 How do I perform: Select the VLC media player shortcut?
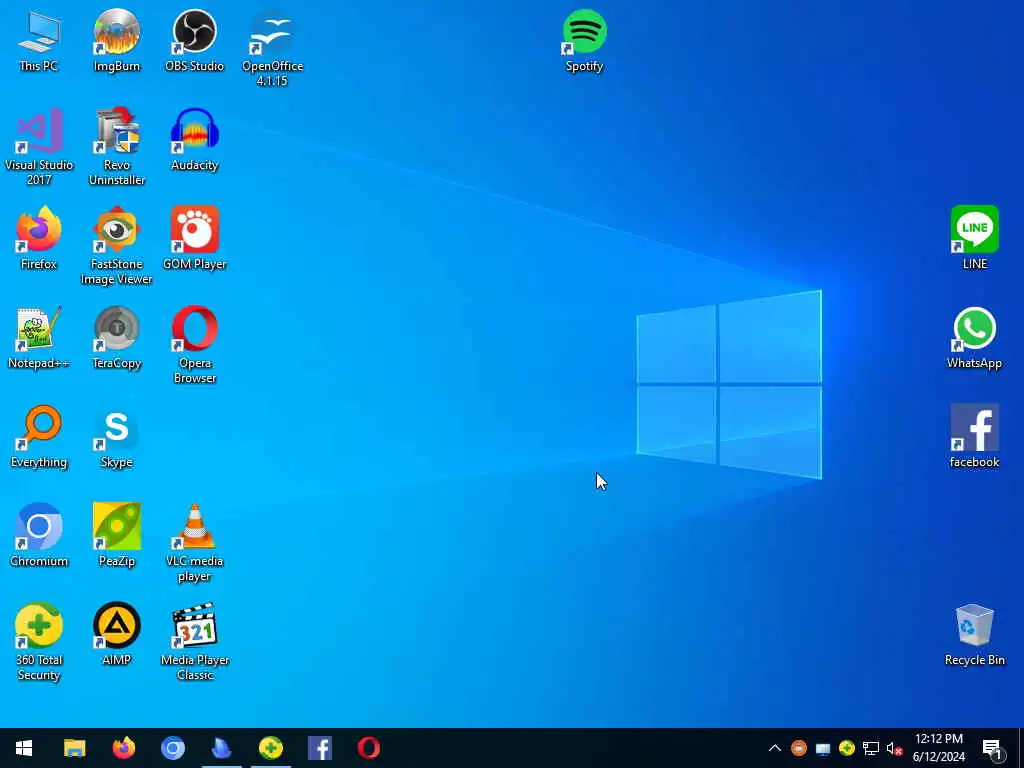point(195,543)
